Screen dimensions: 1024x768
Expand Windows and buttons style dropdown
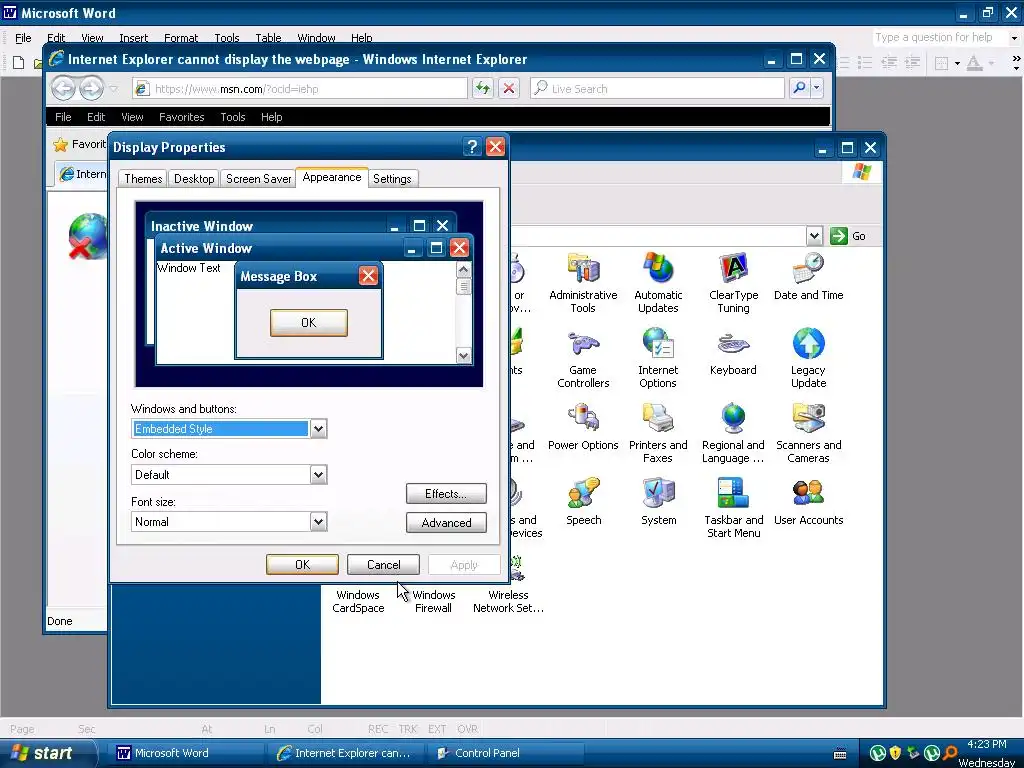318,429
